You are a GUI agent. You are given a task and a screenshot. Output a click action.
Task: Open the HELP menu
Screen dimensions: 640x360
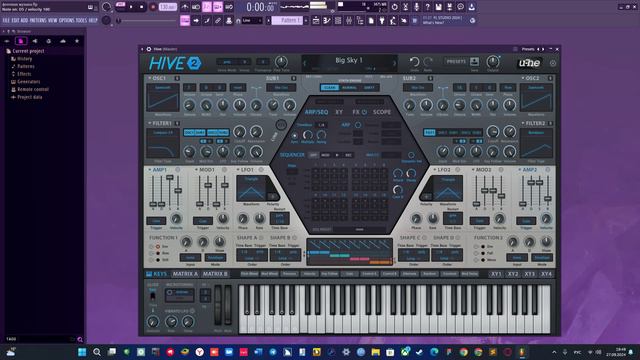(x=93, y=20)
